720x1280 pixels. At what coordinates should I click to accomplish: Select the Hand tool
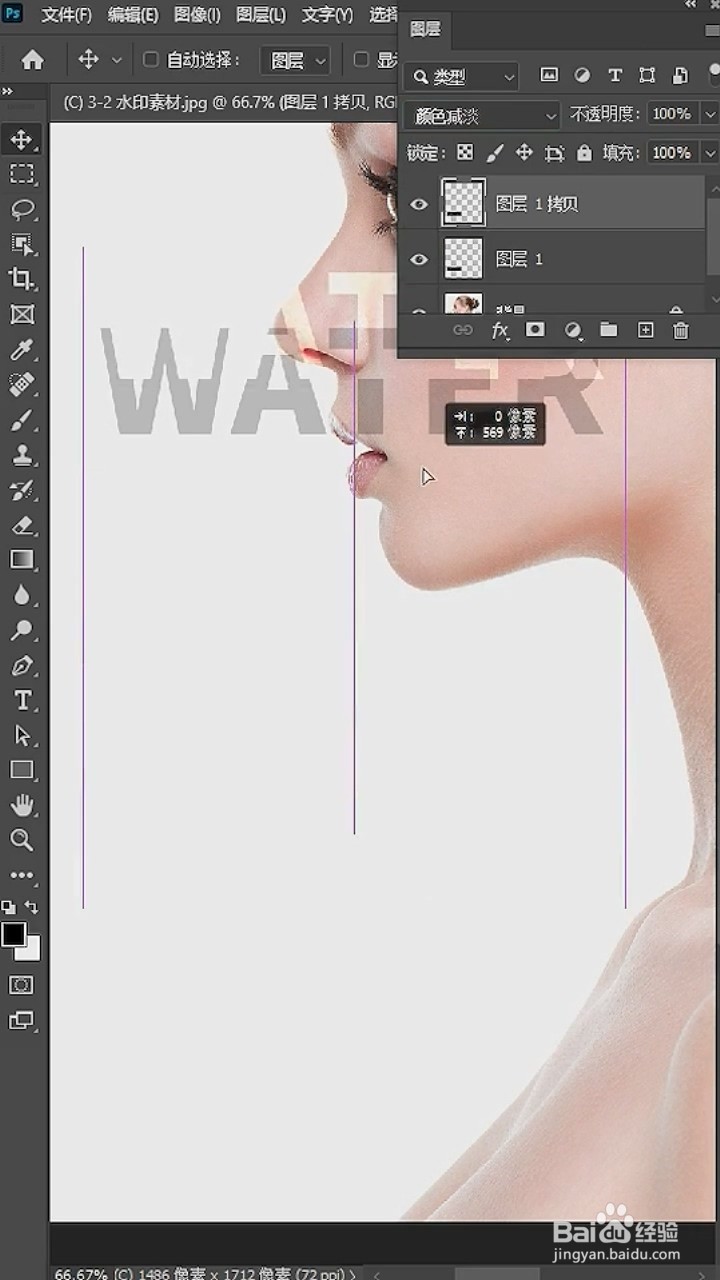pos(22,805)
